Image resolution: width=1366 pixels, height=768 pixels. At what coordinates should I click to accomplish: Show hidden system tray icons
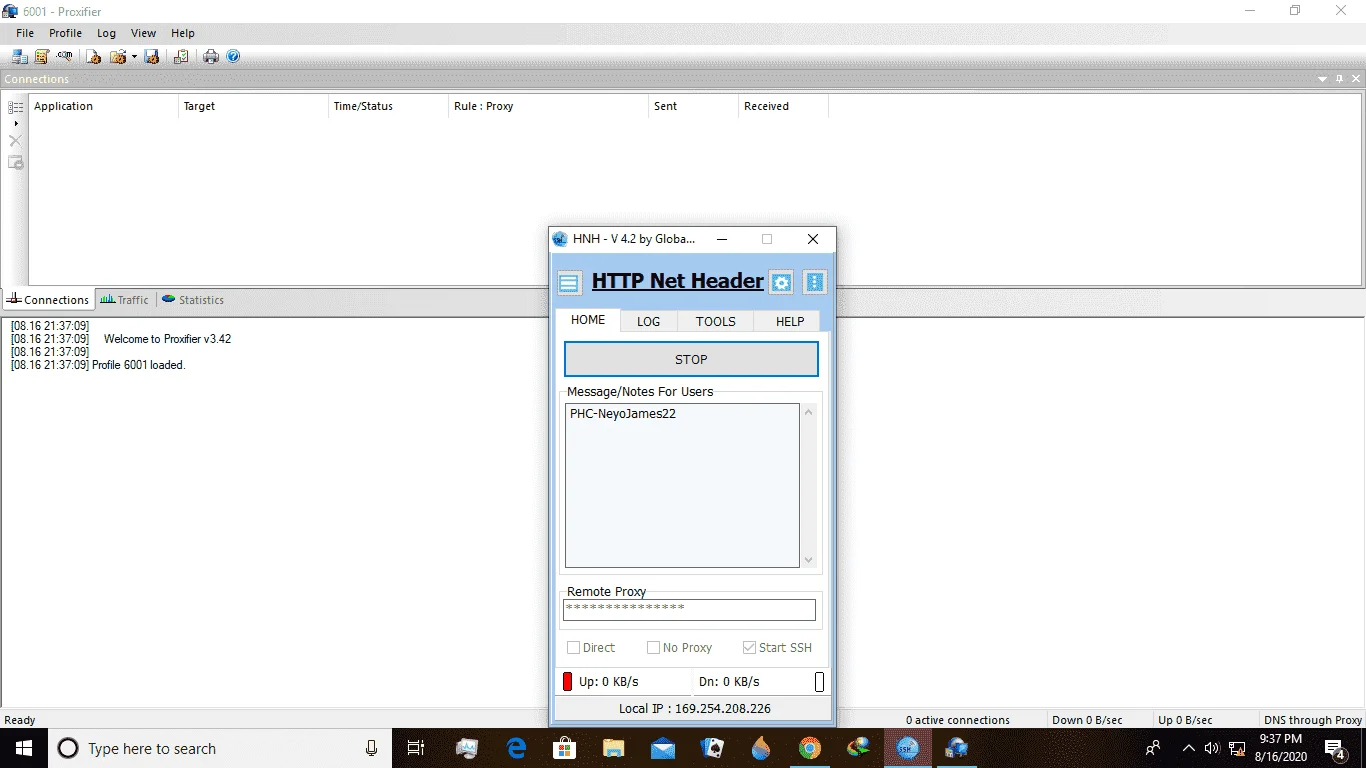point(1189,748)
